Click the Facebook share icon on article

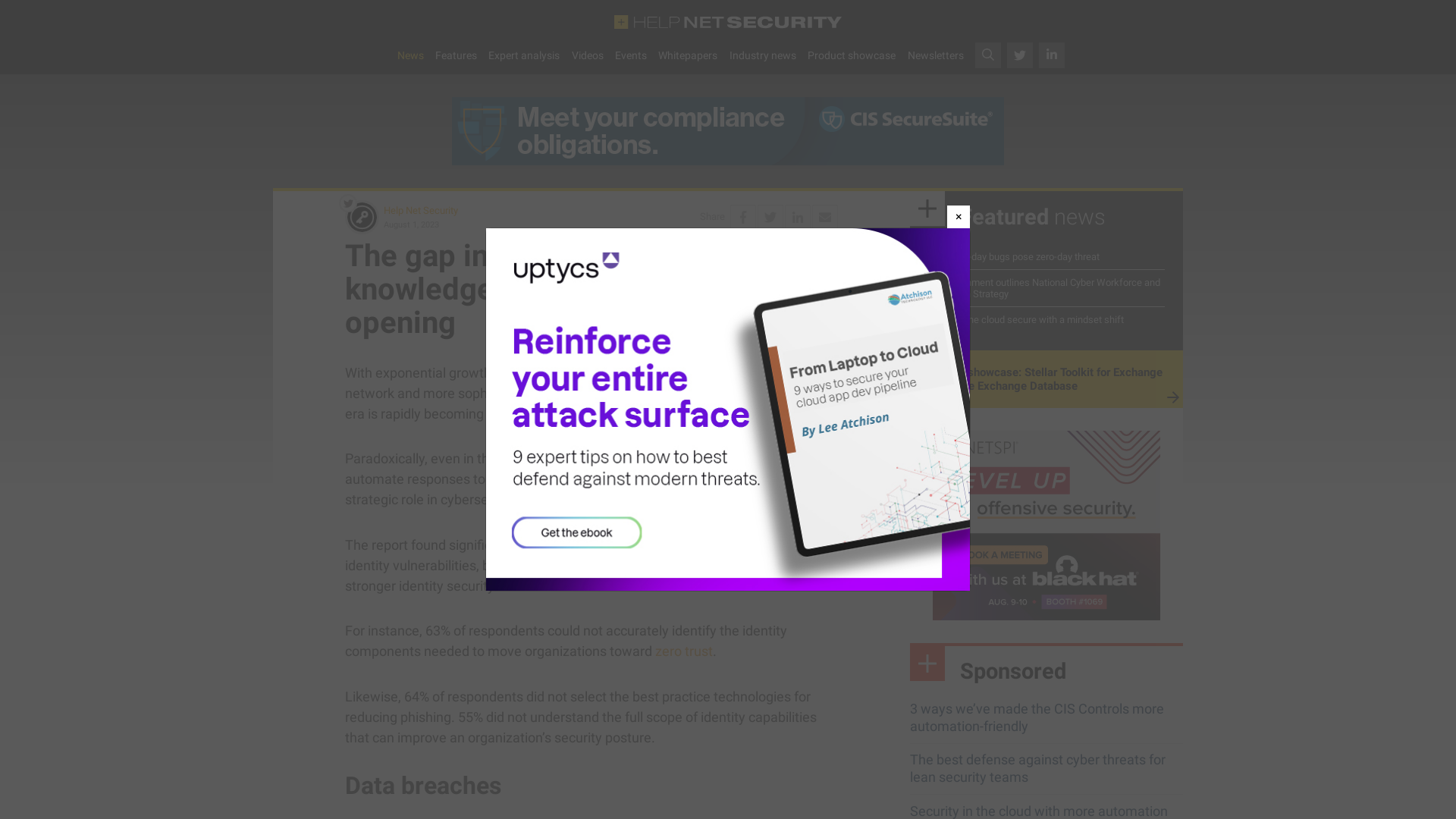pos(743,216)
